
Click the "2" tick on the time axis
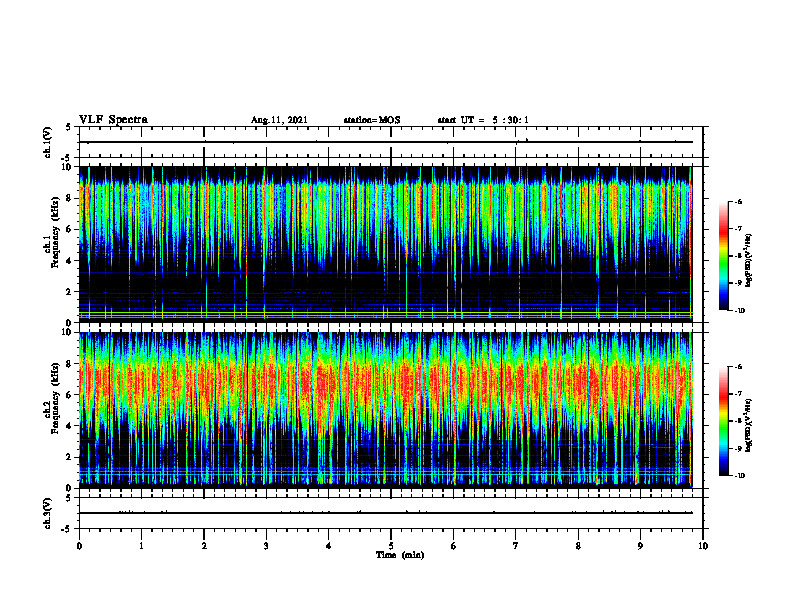point(204,546)
